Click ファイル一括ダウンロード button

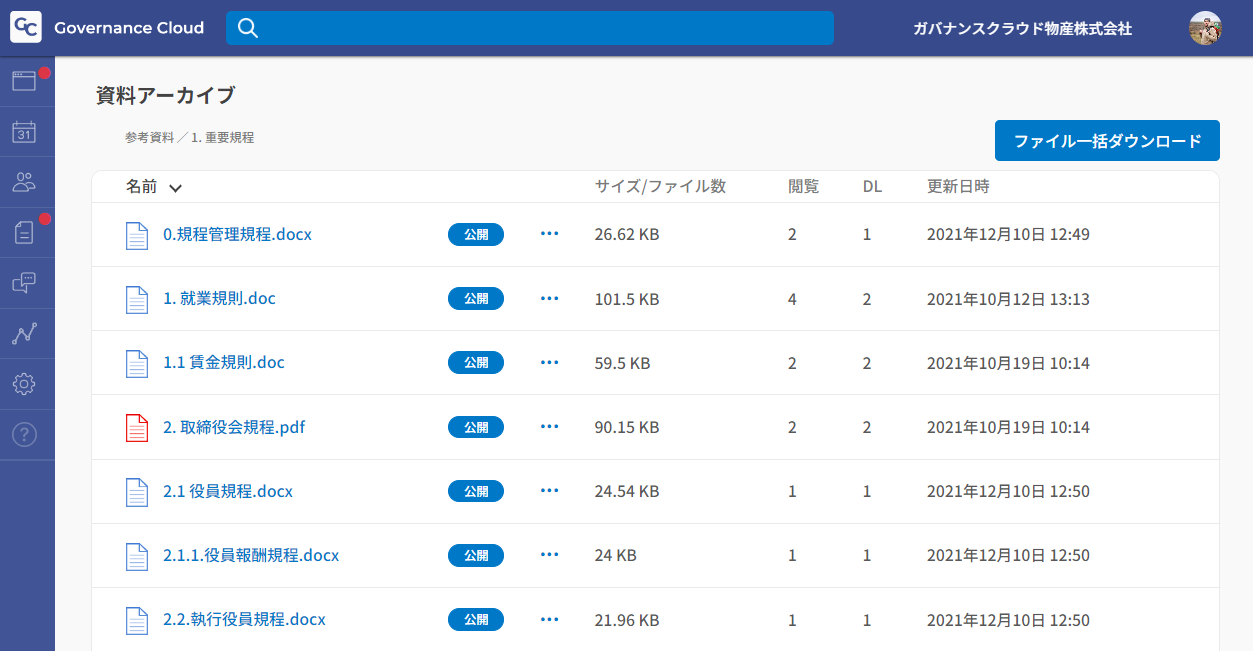click(x=1107, y=141)
